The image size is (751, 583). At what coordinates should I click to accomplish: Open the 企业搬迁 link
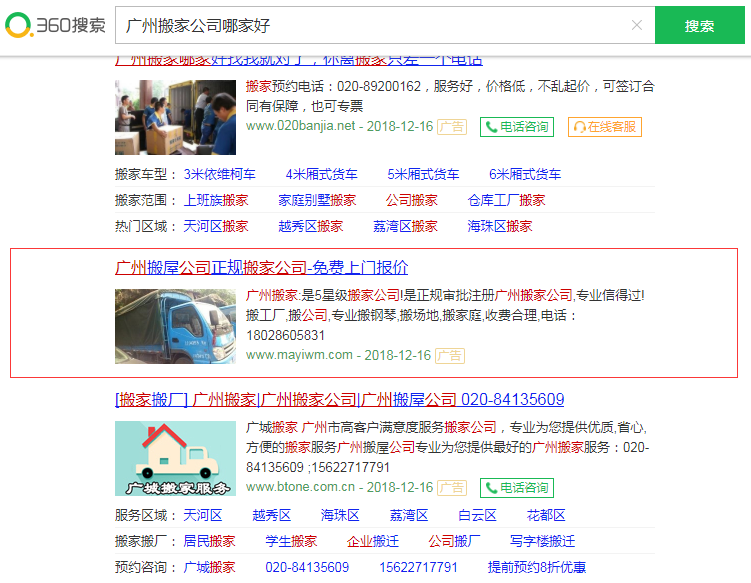tap(373, 541)
